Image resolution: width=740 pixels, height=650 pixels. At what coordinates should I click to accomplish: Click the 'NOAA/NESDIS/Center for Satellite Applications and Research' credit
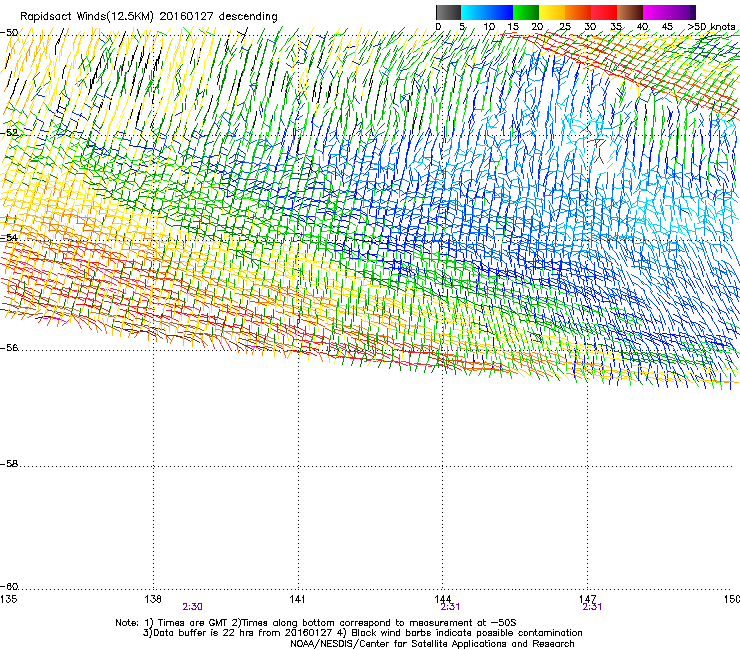(432, 644)
